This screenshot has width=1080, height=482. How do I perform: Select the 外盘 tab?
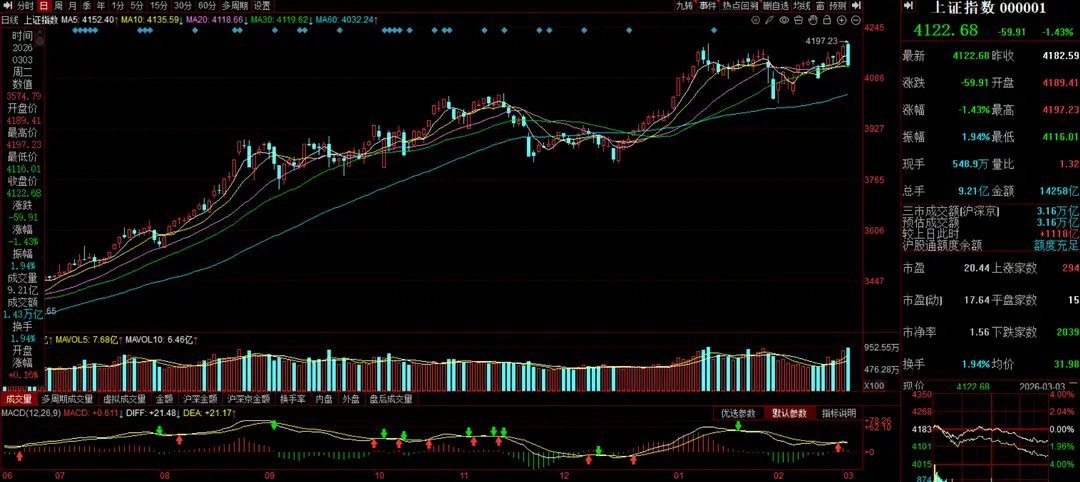tap(351, 399)
